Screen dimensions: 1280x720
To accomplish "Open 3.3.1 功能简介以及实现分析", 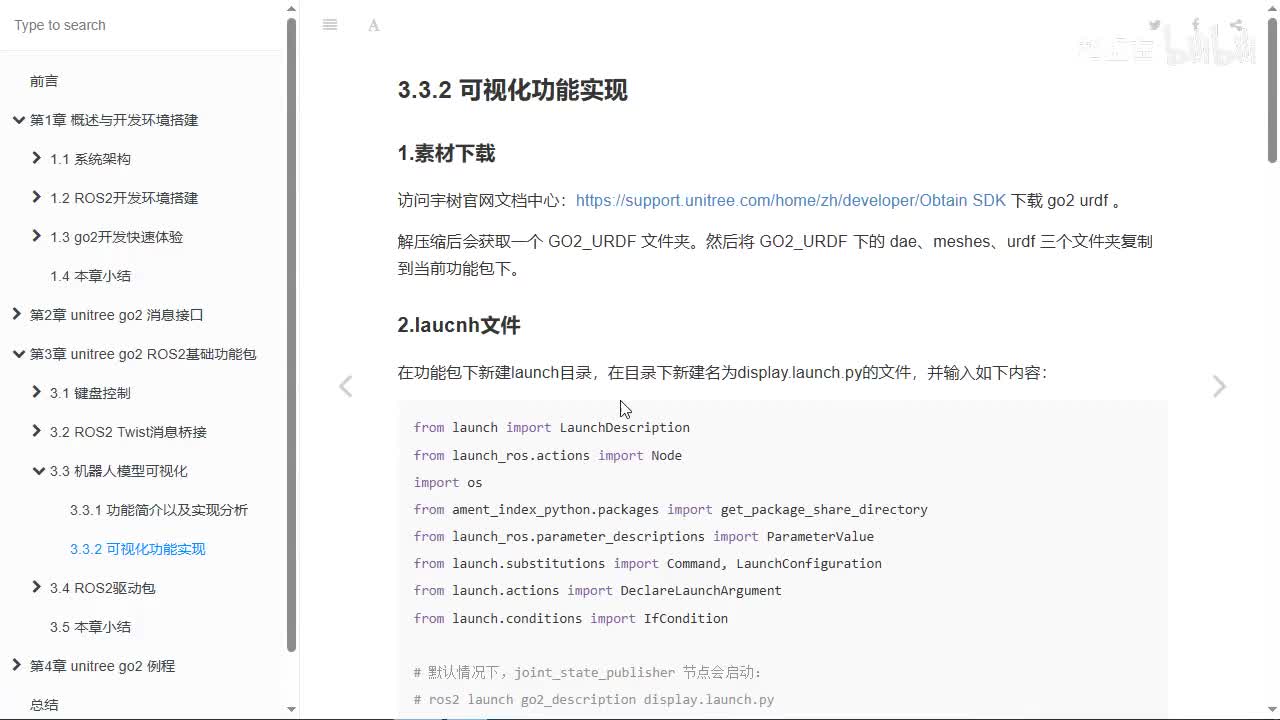I will (159, 510).
